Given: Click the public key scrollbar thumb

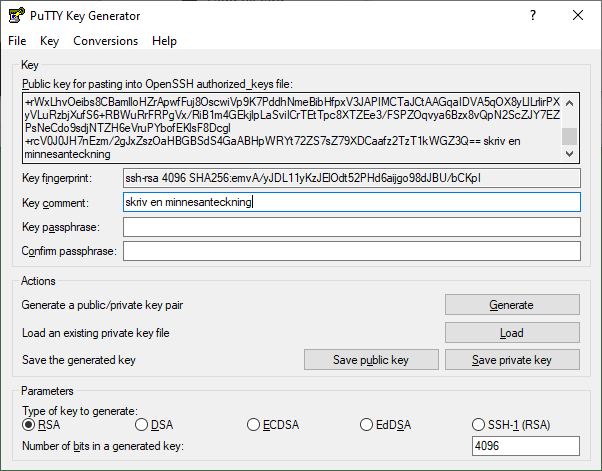Looking at the screenshot, I should [570, 136].
